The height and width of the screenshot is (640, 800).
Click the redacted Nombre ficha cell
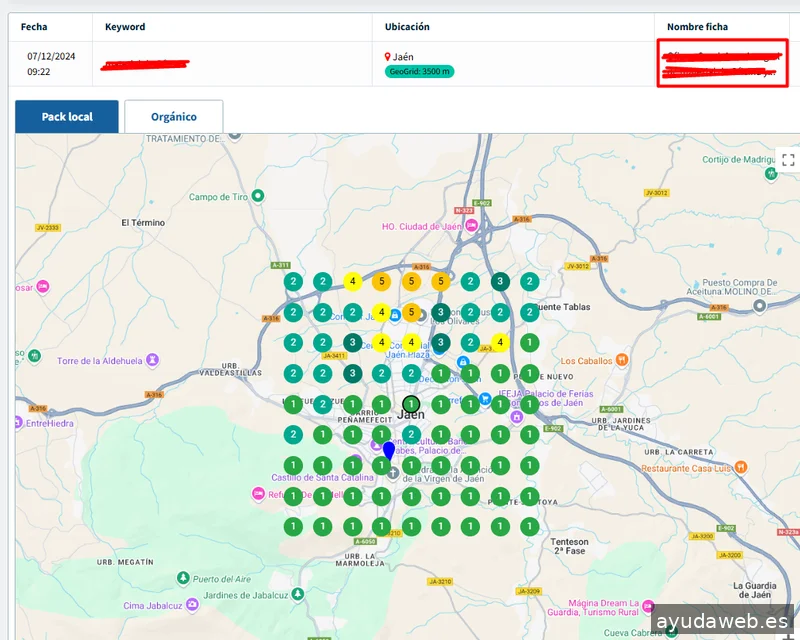(x=722, y=63)
